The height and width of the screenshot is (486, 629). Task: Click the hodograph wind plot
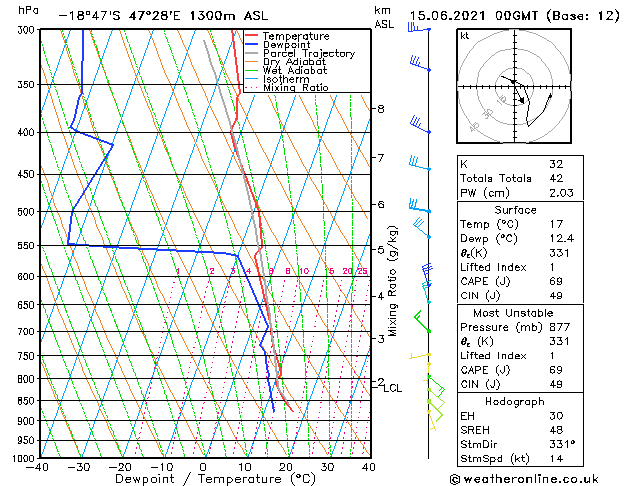[514, 86]
